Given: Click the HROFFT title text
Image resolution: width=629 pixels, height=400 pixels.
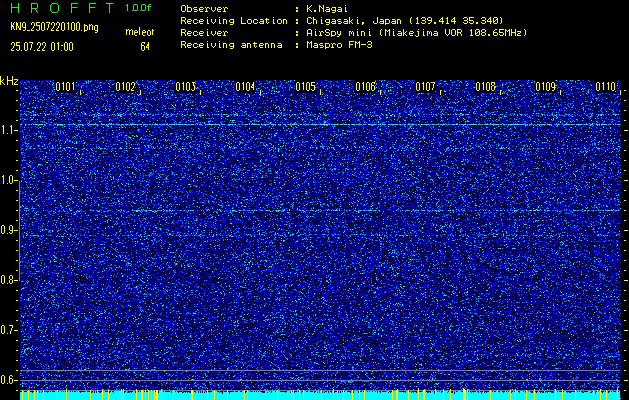Looking at the screenshot, I should click(63, 8).
